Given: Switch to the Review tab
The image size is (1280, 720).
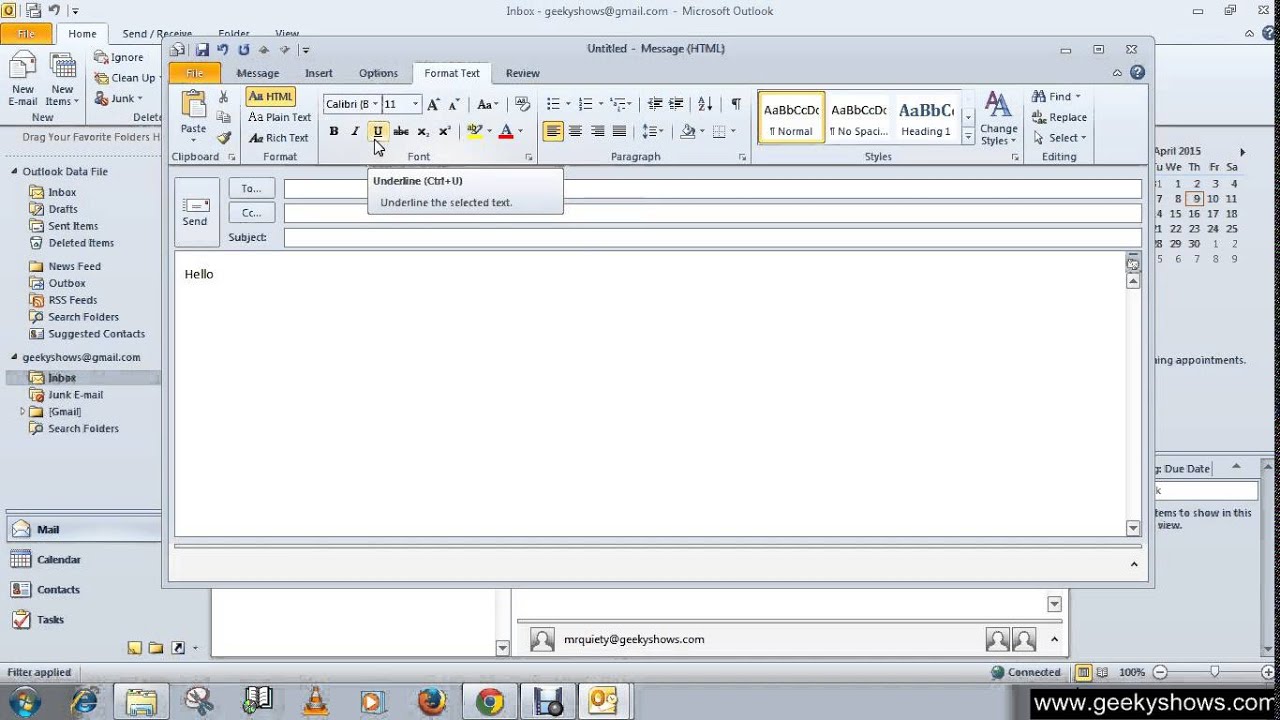Looking at the screenshot, I should pos(522,73).
